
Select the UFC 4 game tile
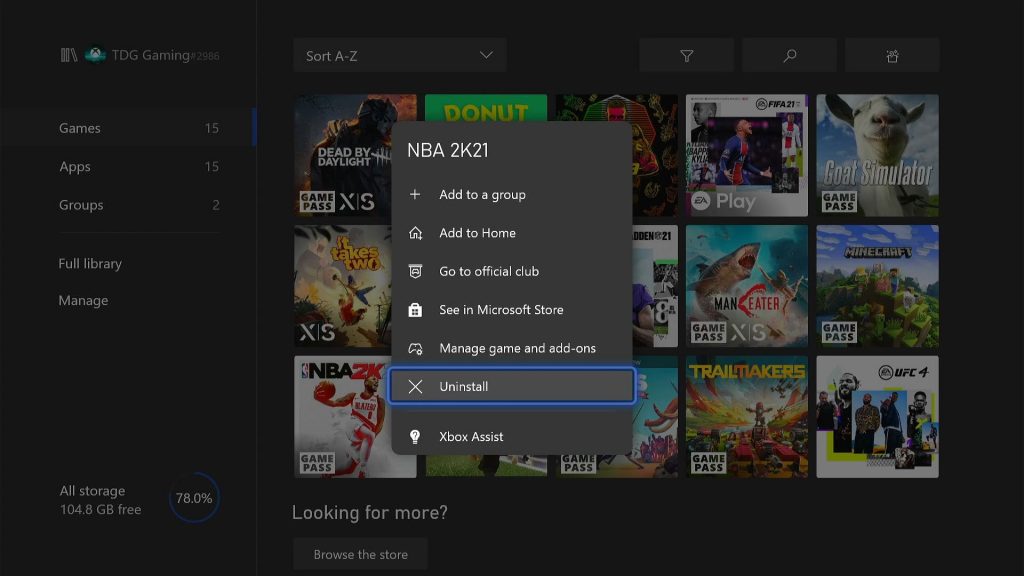point(878,417)
